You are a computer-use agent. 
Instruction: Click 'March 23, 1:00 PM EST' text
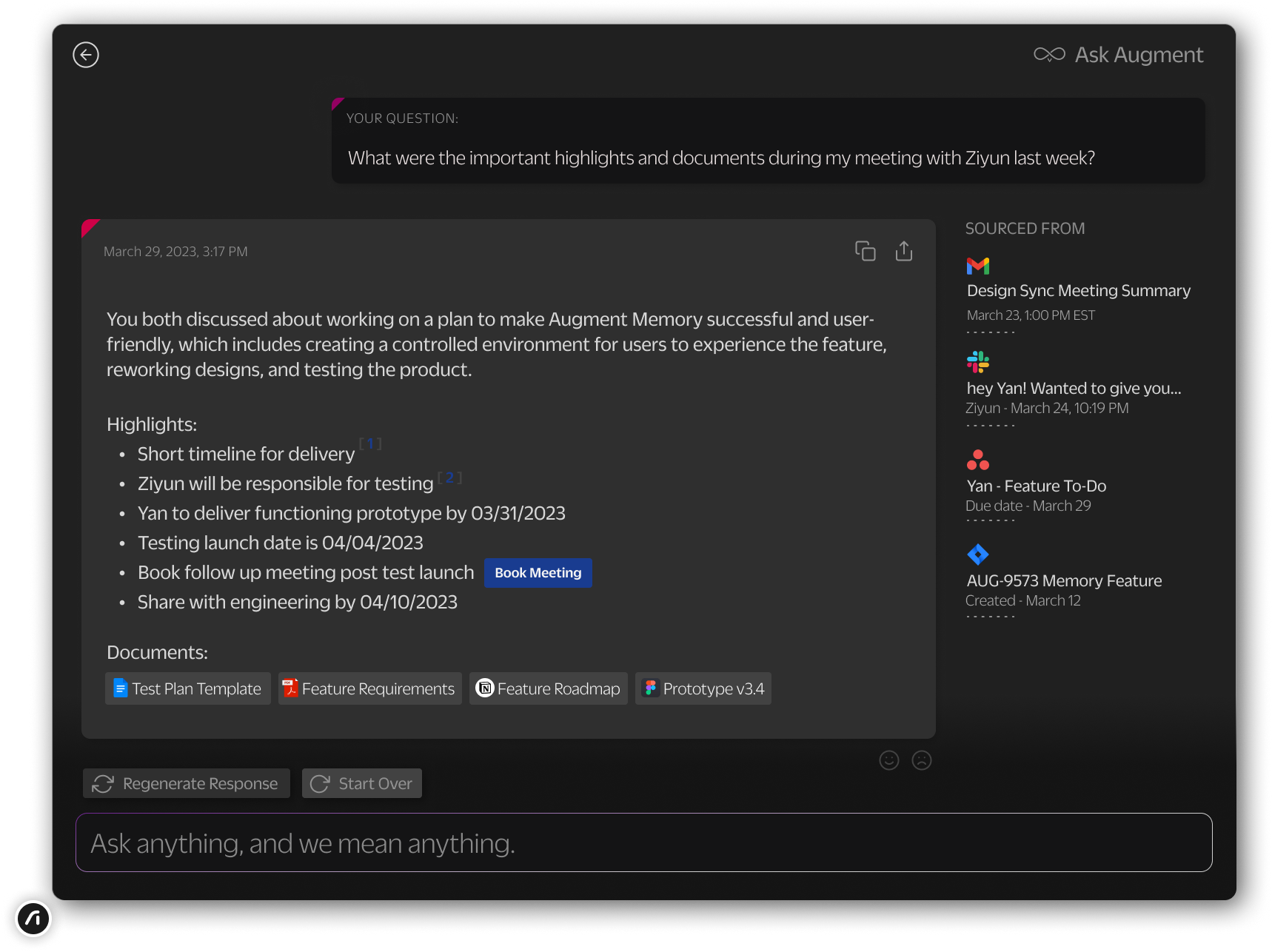[1031, 315]
